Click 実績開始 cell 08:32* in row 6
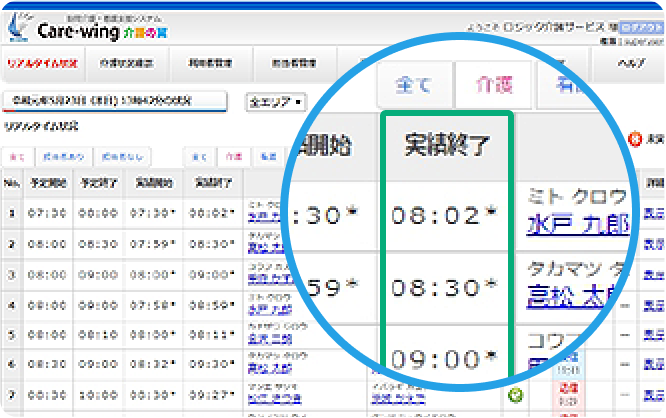Viewport: 666px width, 418px height. point(153,364)
